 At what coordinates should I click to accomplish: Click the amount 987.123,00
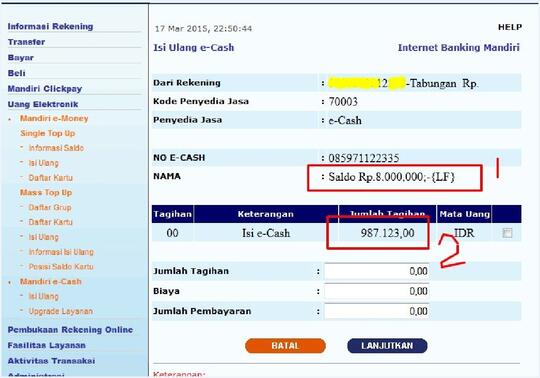[387, 233]
